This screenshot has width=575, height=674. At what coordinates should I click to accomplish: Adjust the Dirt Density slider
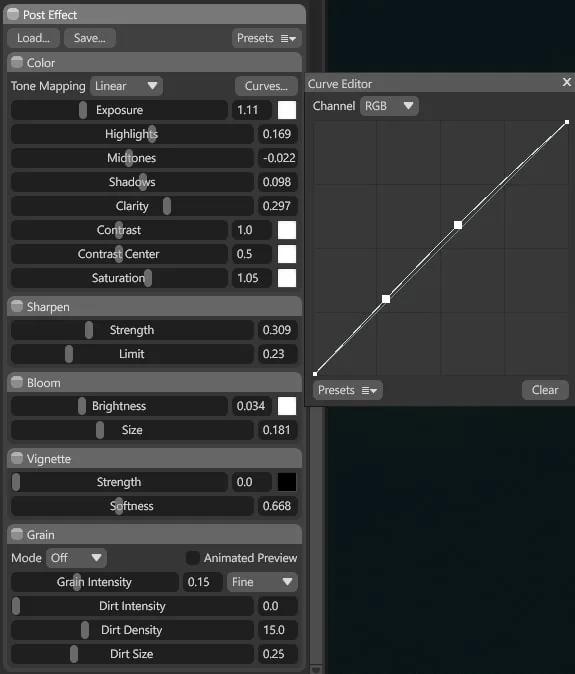pyautogui.click(x=132, y=630)
